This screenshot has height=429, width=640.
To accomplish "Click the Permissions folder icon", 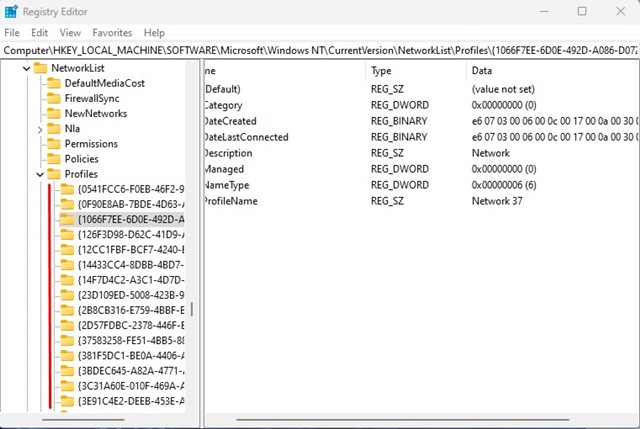I will click(x=54, y=144).
